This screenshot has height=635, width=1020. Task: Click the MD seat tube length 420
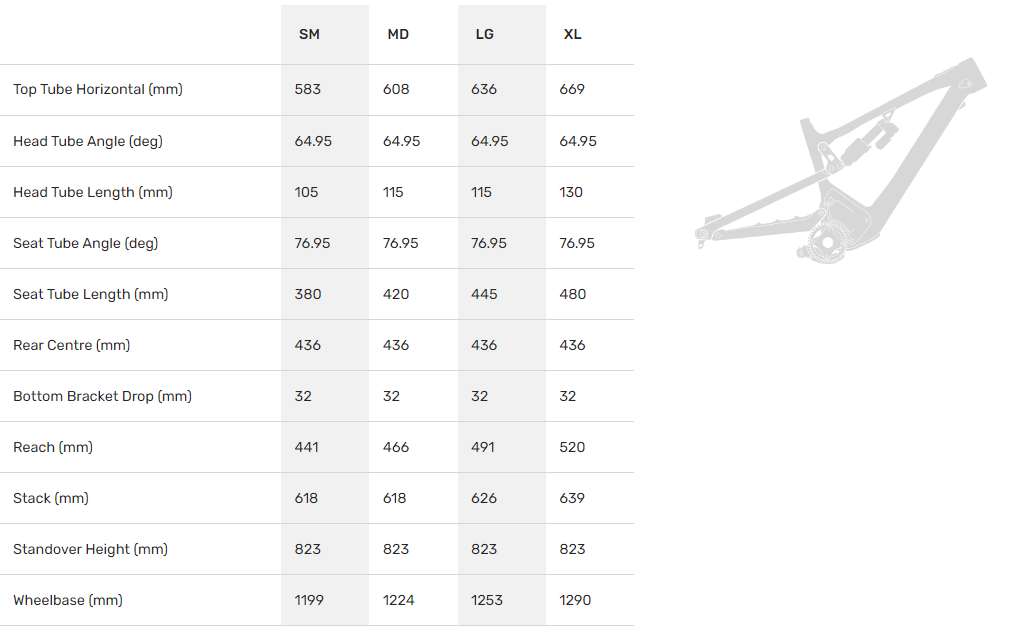pyautogui.click(x=396, y=294)
